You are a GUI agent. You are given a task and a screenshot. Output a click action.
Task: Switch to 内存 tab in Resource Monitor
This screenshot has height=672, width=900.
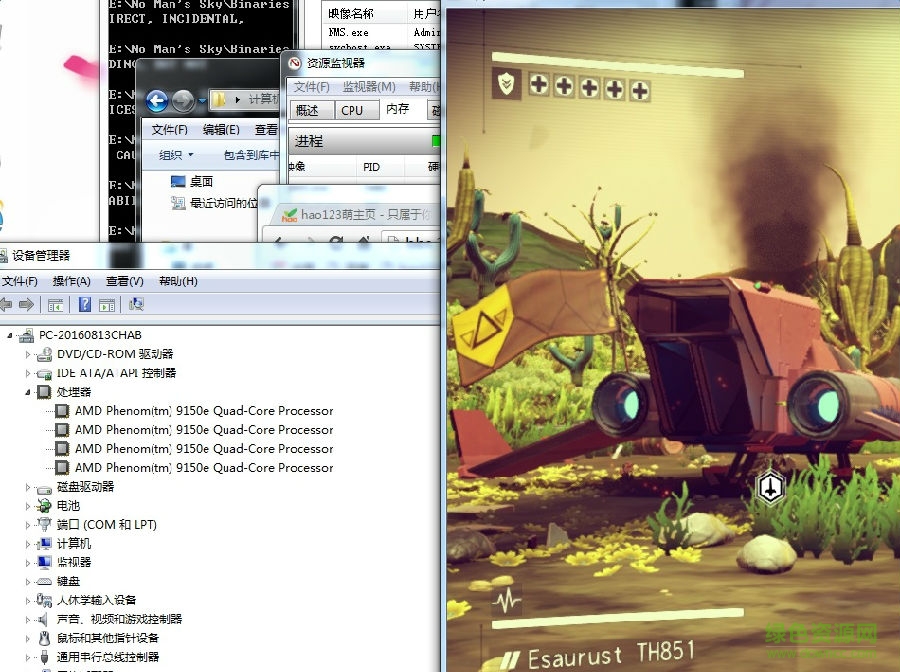[402, 109]
